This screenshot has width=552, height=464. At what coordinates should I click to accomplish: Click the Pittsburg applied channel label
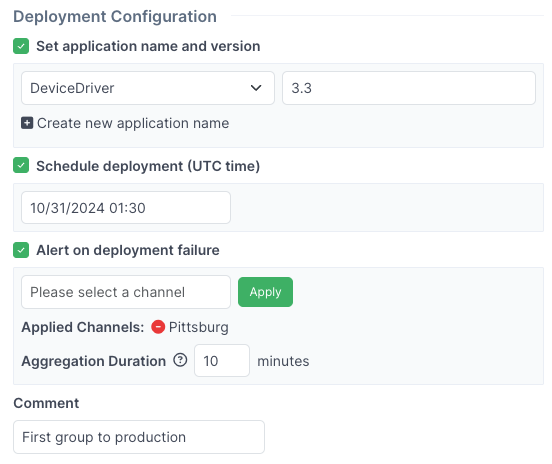(199, 327)
